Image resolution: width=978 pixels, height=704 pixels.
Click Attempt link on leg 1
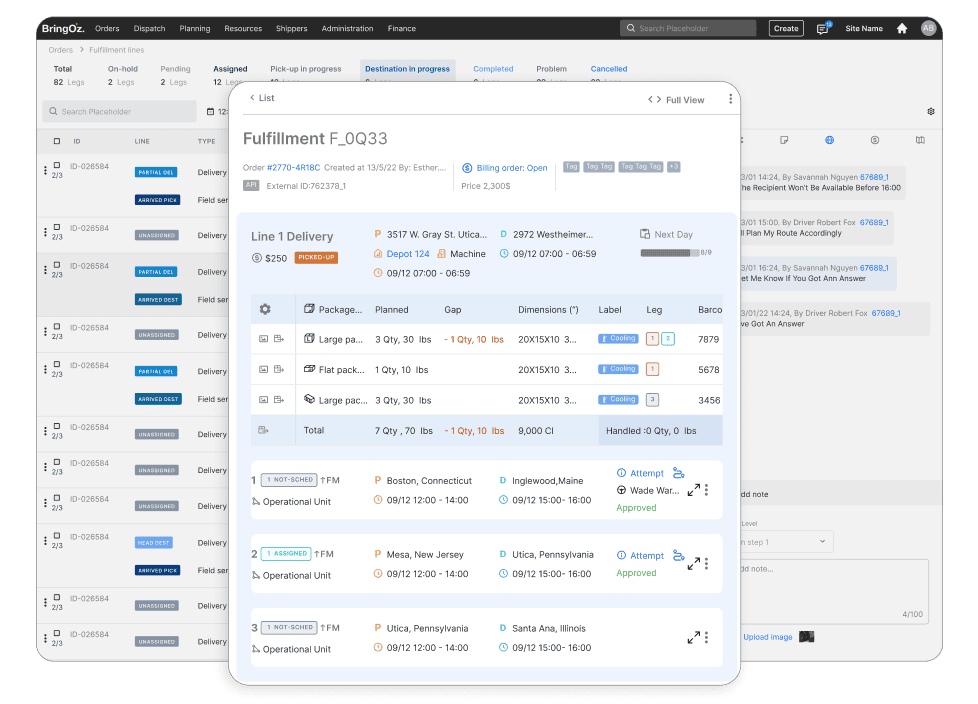pos(647,473)
